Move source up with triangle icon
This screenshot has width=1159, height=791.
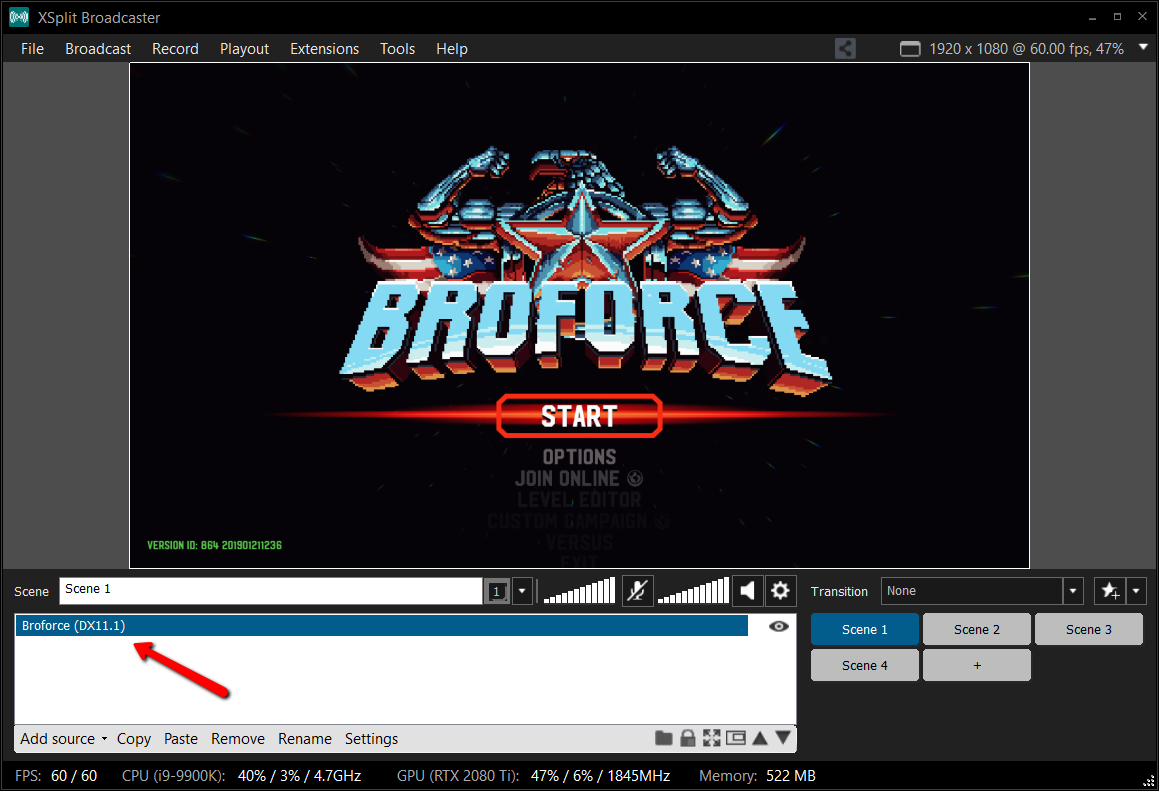click(x=760, y=738)
